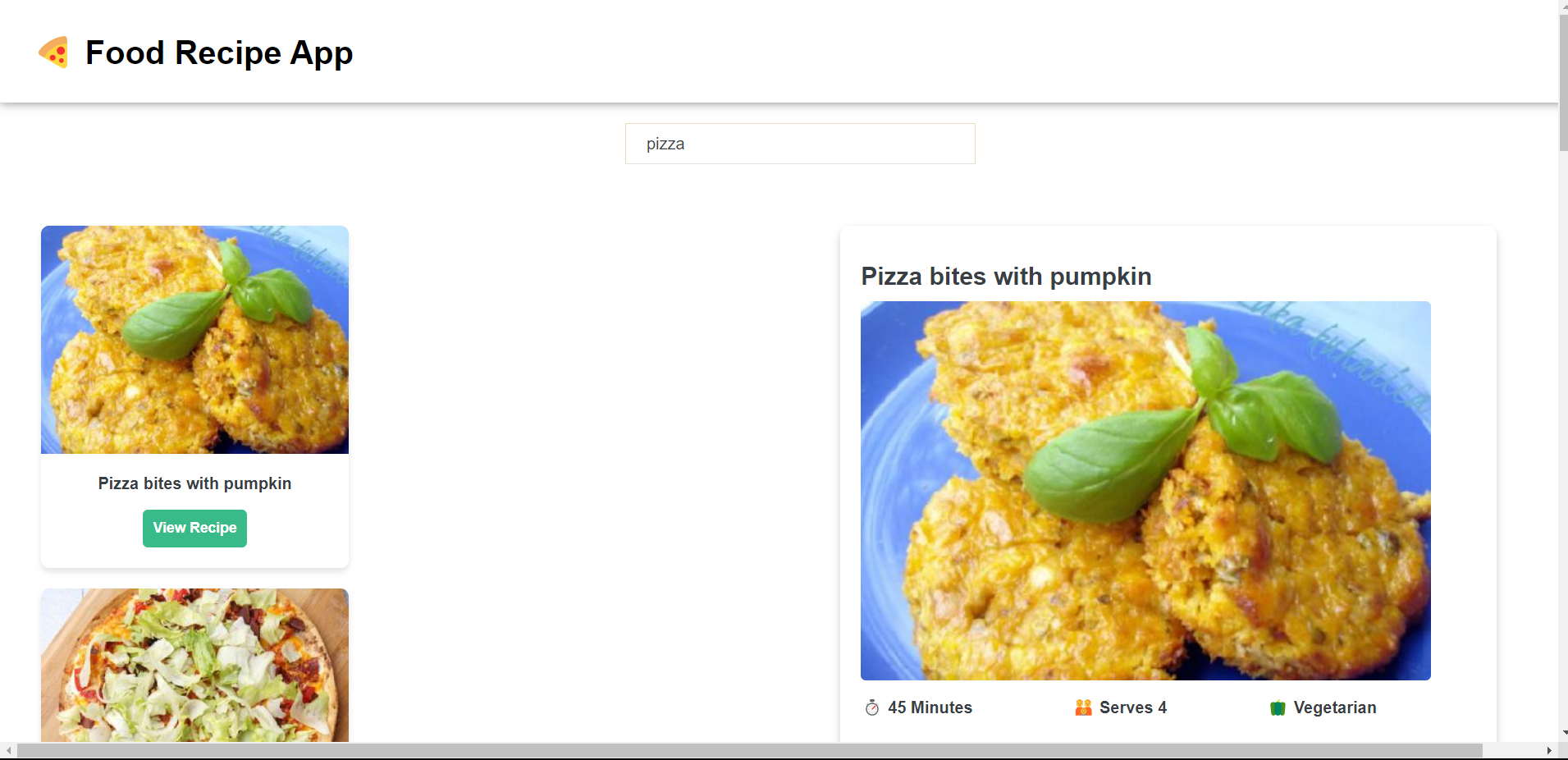Click the people icon beside Serves 4

1083,707
